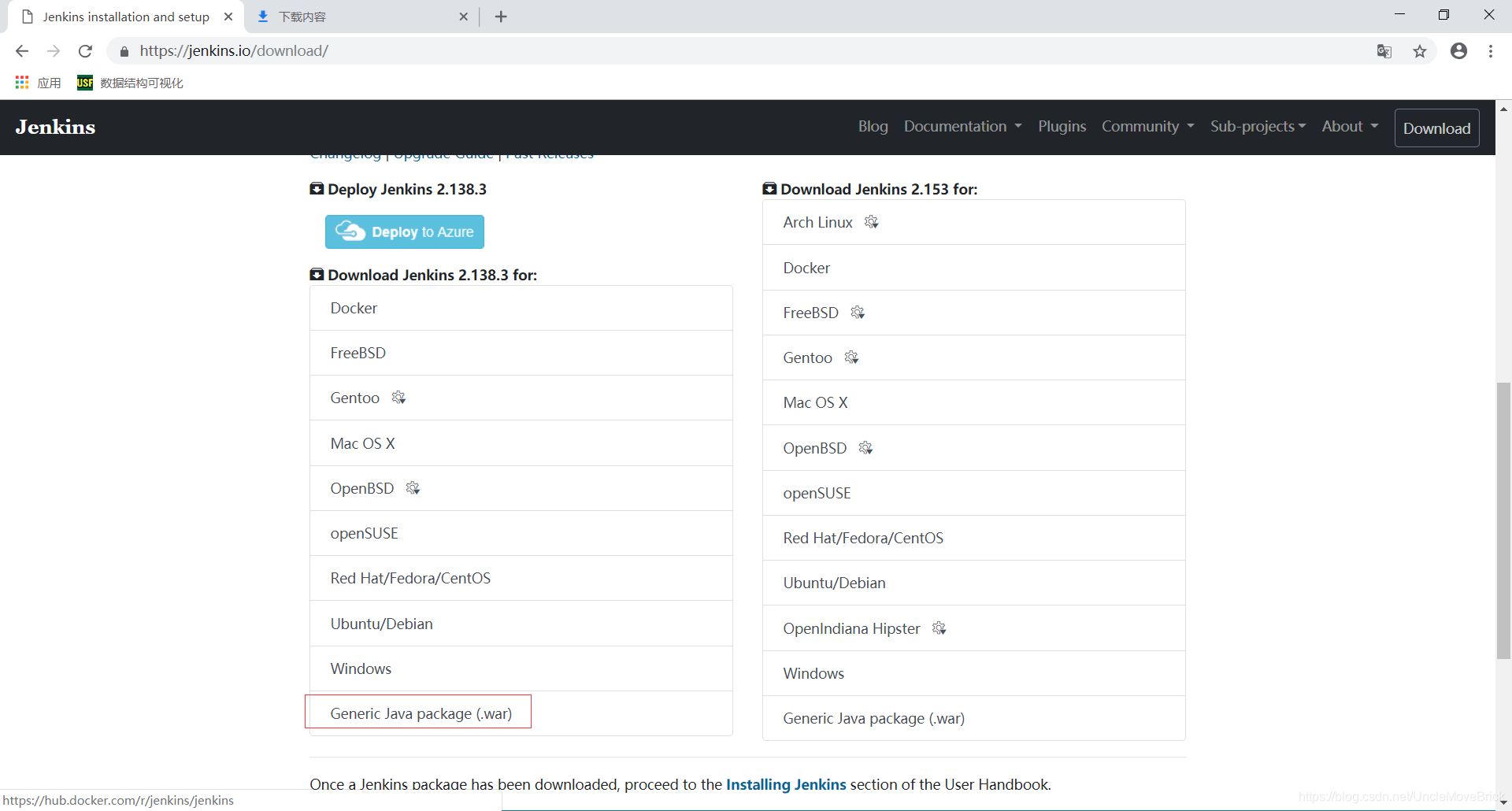Image resolution: width=1512 pixels, height=811 pixels.
Task: Open the apps grid bookmark icon
Action: 22,83
